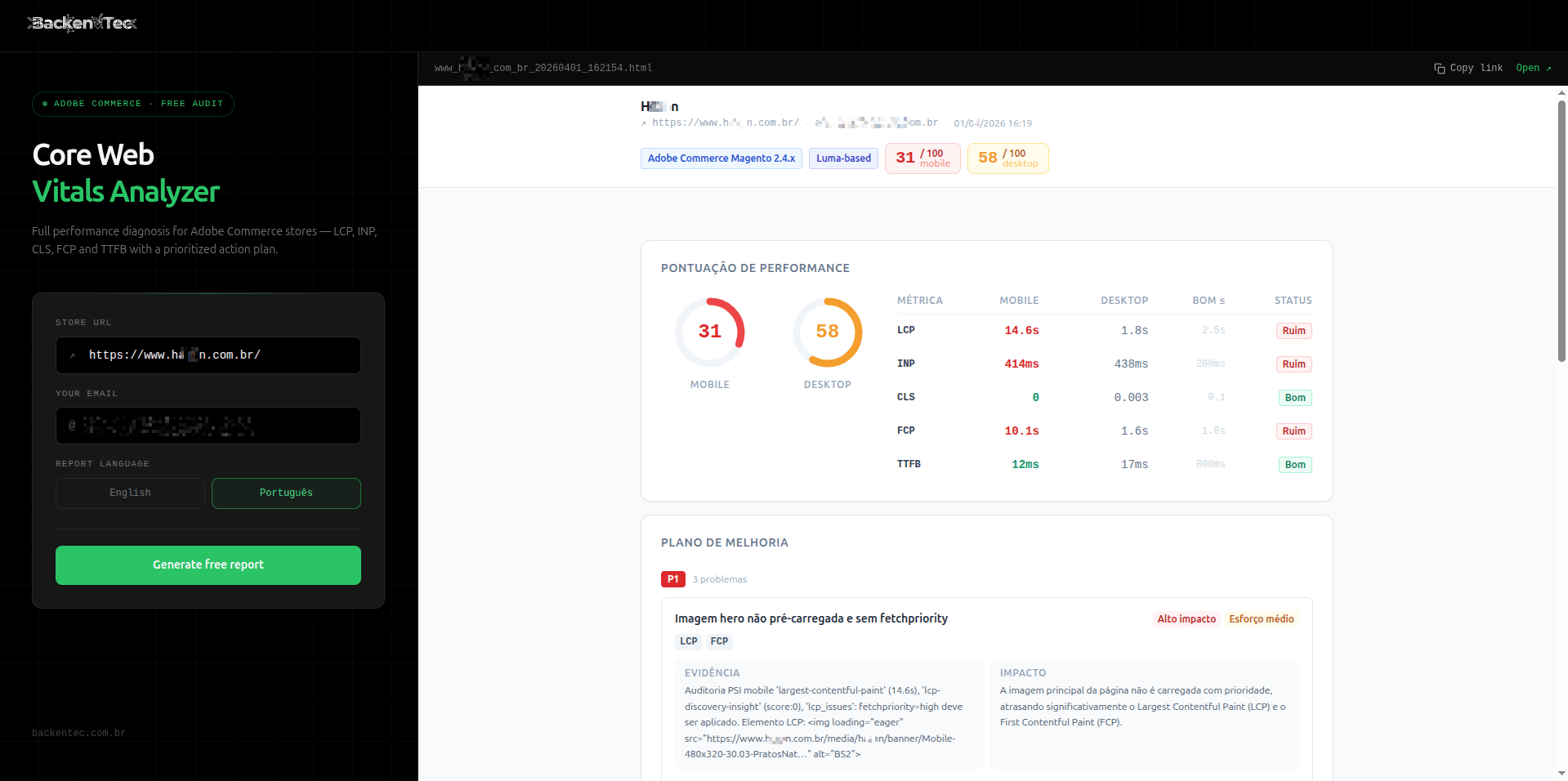Click the 31/100 mobile score badge
1568x781 pixels.
[922, 158]
